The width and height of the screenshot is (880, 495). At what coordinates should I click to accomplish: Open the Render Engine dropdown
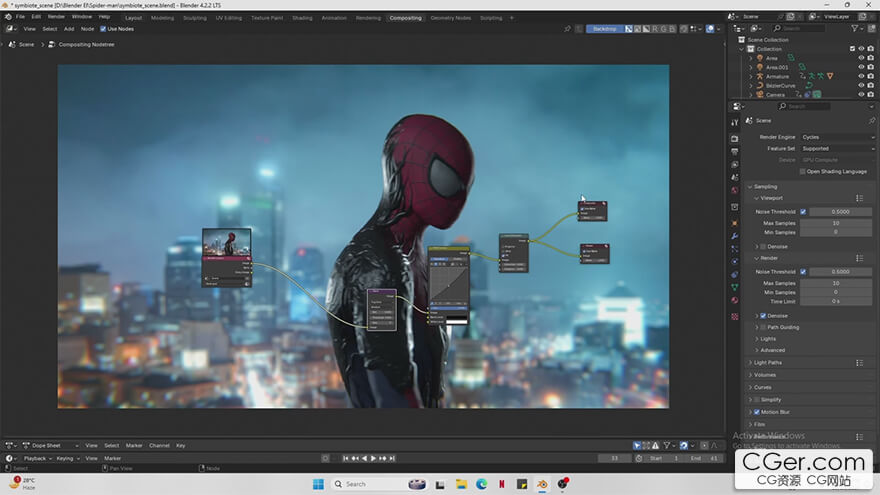(837, 137)
